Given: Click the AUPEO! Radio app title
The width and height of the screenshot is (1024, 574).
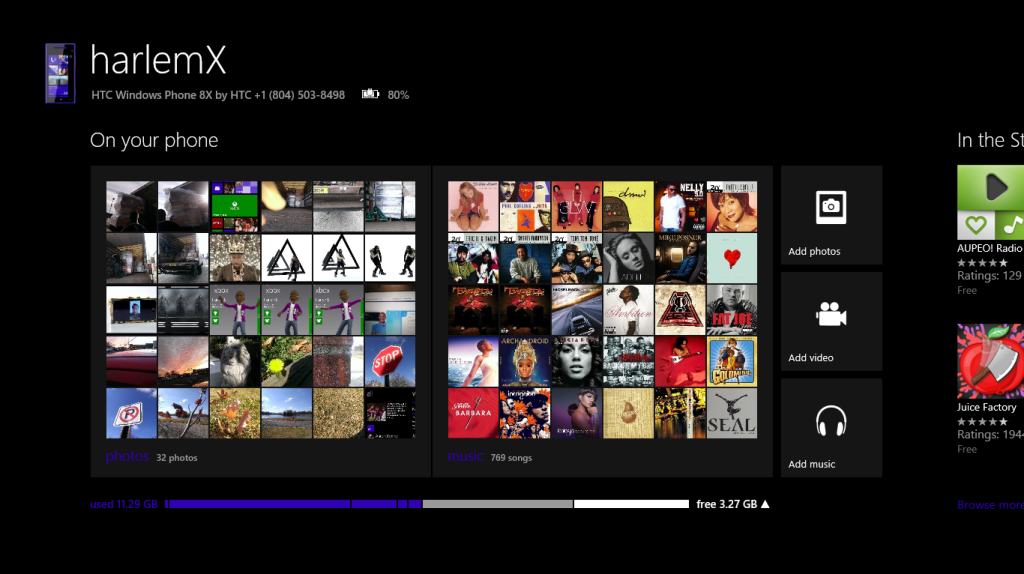Looking at the screenshot, I should pos(990,248).
